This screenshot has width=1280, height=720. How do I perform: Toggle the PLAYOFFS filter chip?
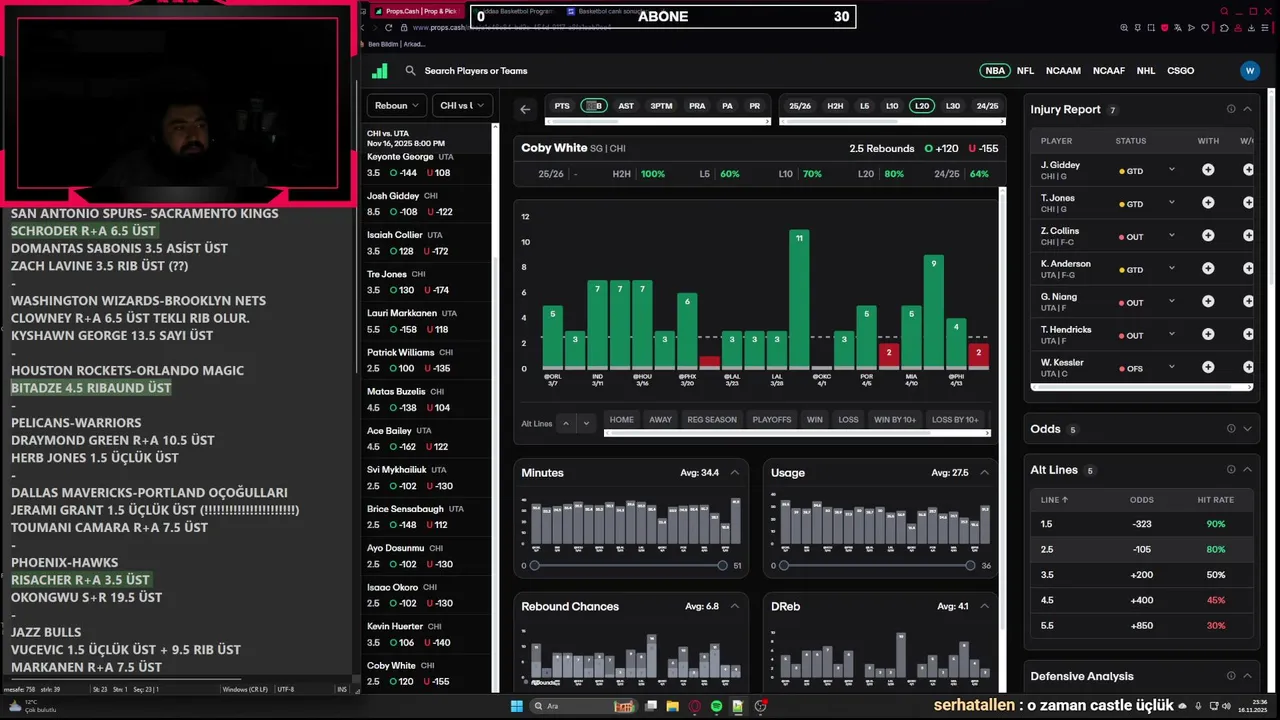[x=772, y=420]
